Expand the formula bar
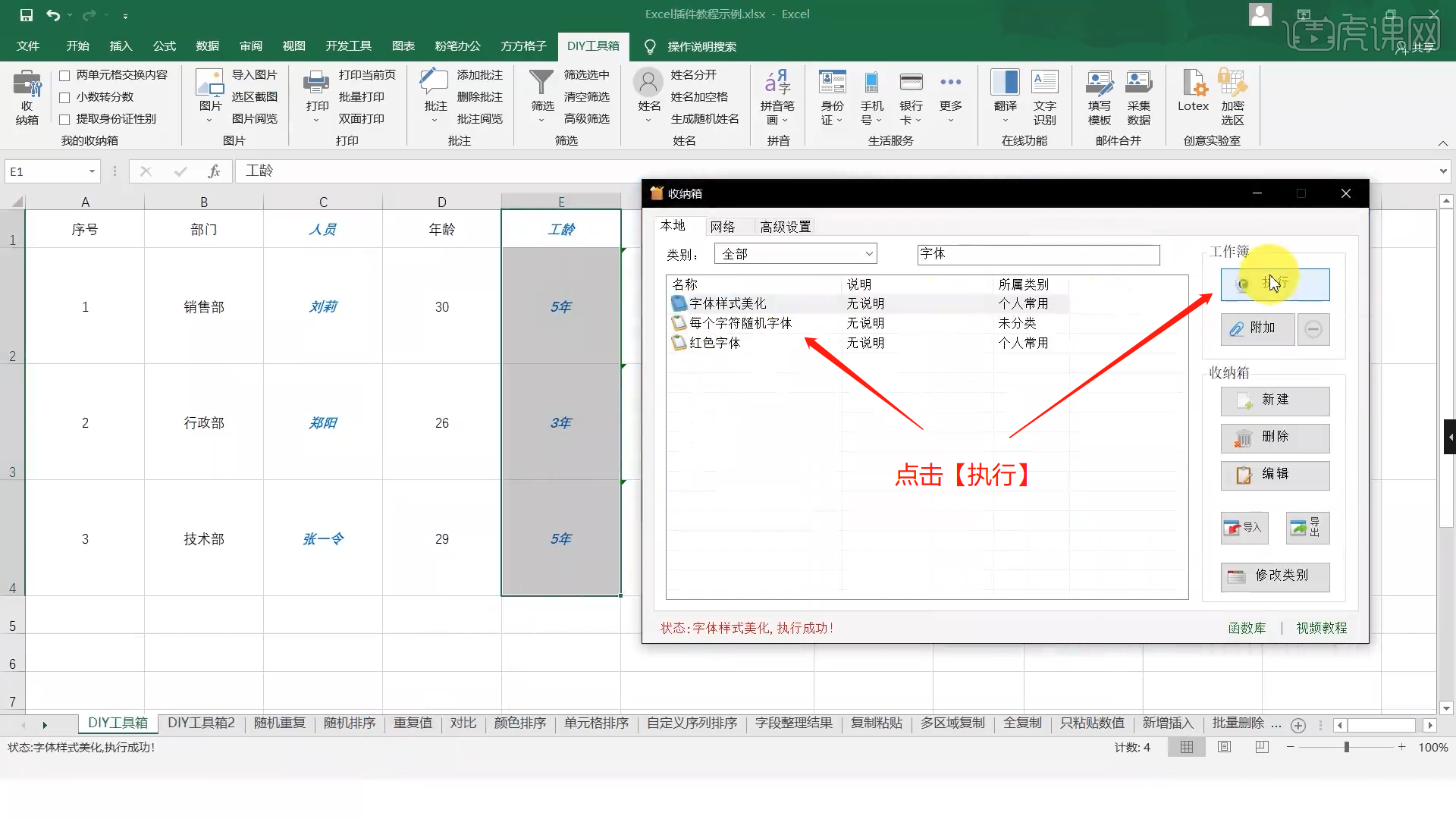This screenshot has width=1456, height=819. click(x=1443, y=171)
